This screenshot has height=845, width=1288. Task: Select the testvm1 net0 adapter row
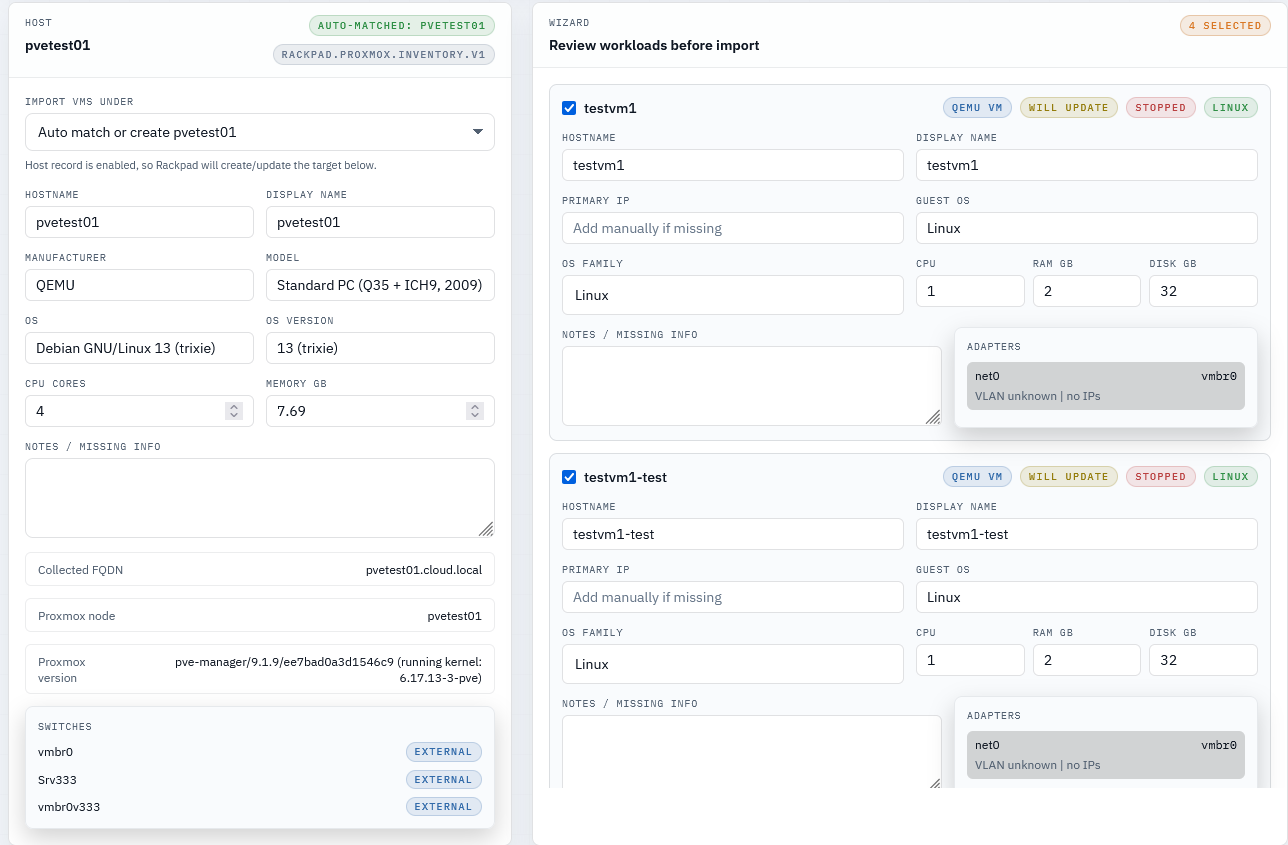click(x=1106, y=386)
